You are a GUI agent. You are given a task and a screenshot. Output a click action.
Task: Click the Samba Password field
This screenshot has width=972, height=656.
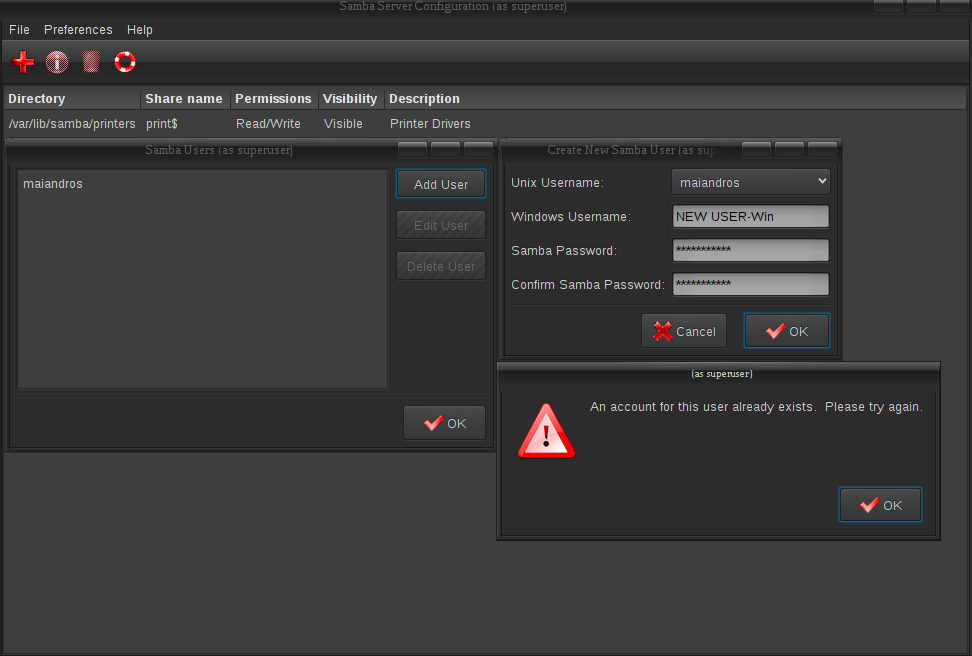(x=751, y=250)
